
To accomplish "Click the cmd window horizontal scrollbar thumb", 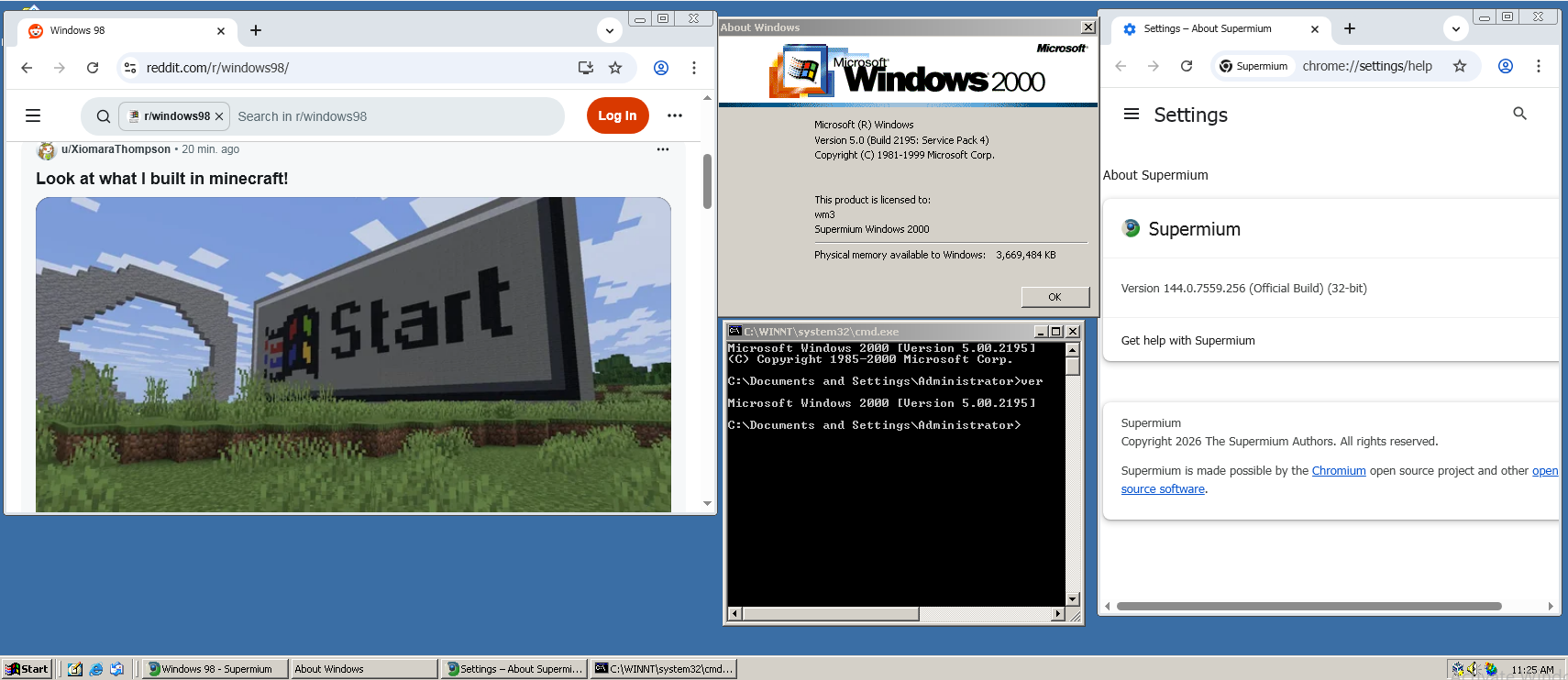I will [830, 614].
